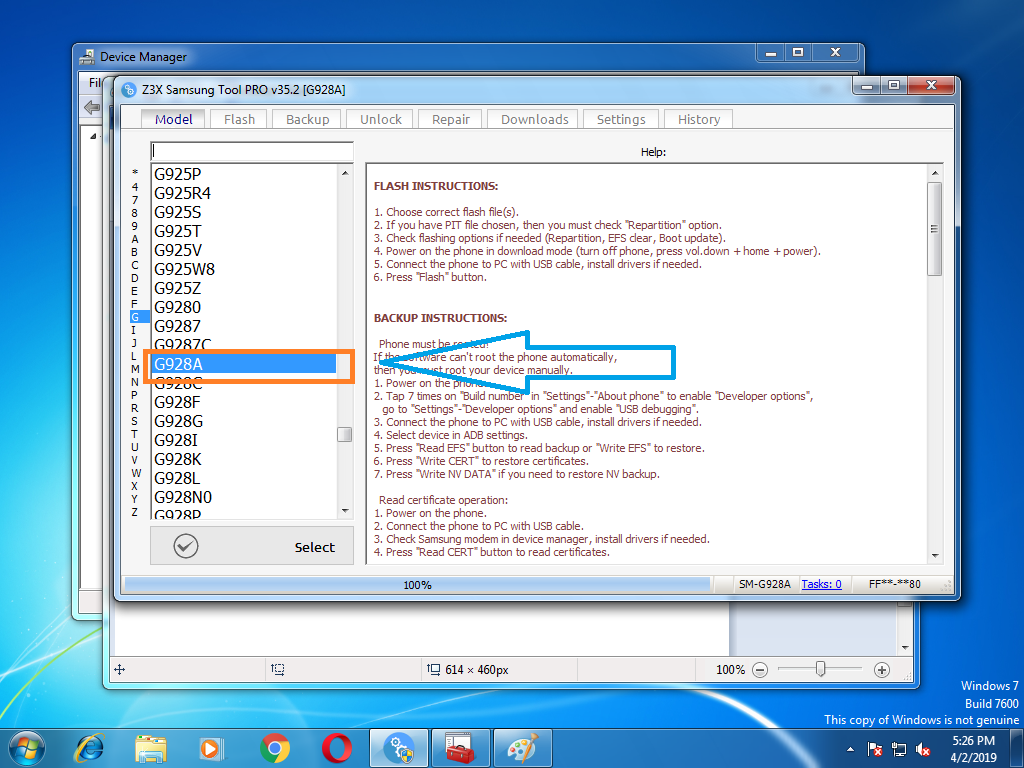
Task: Click the Help panel scrollbar thumb
Action: coord(935,229)
